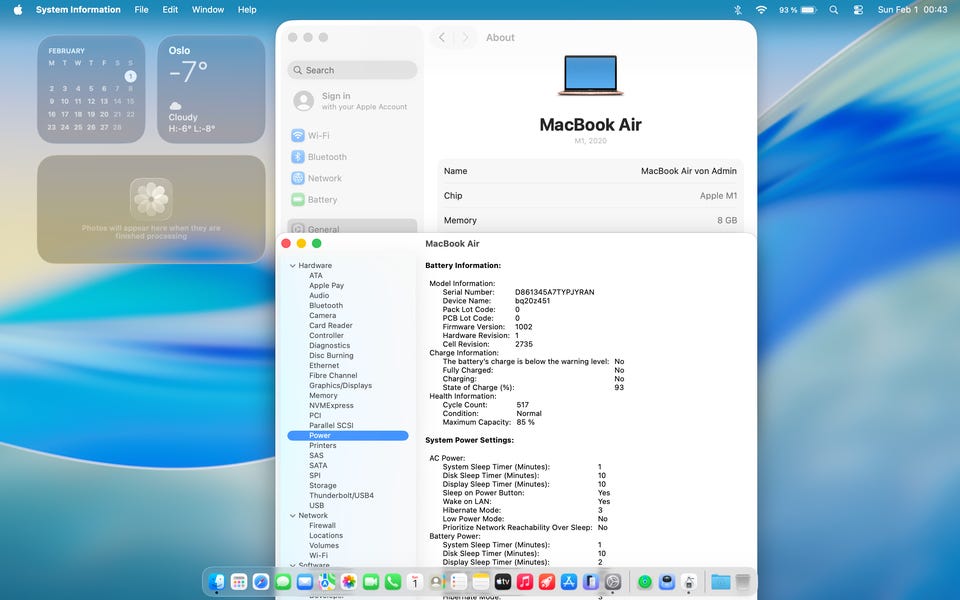Collapse the Hardware section in sidebar
Image resolution: width=960 pixels, height=600 pixels.
tap(293, 266)
